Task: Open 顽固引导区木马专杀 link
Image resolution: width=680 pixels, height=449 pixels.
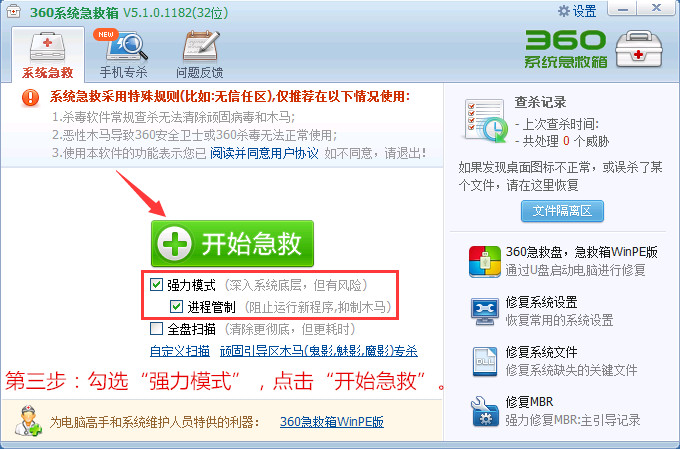Action: [x=319, y=351]
